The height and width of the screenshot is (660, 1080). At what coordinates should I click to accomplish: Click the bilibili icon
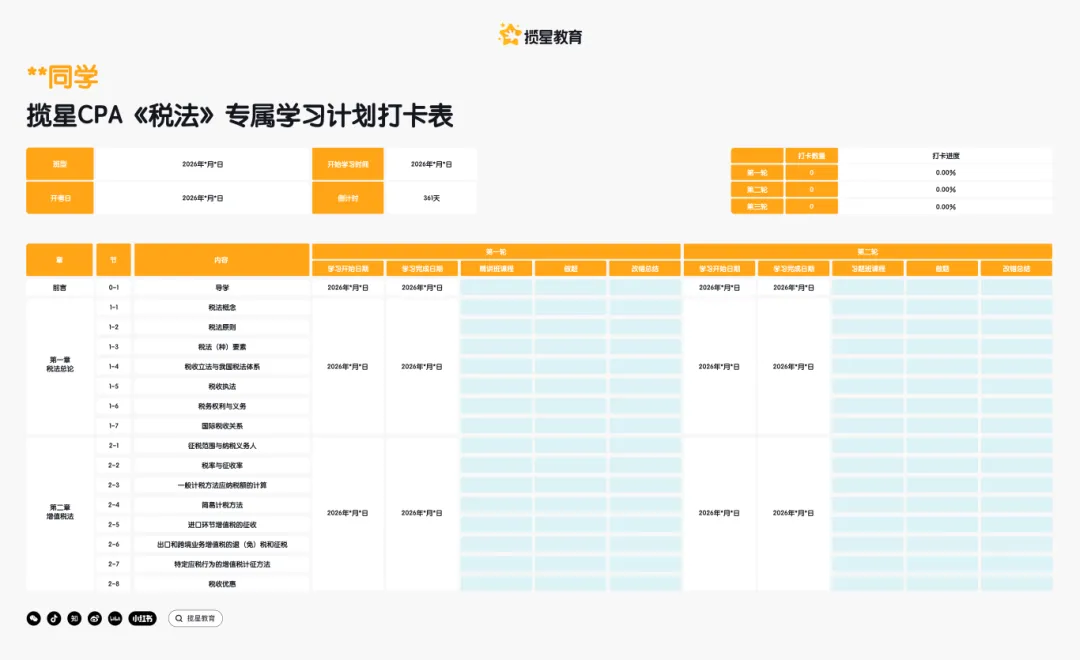tap(115, 619)
